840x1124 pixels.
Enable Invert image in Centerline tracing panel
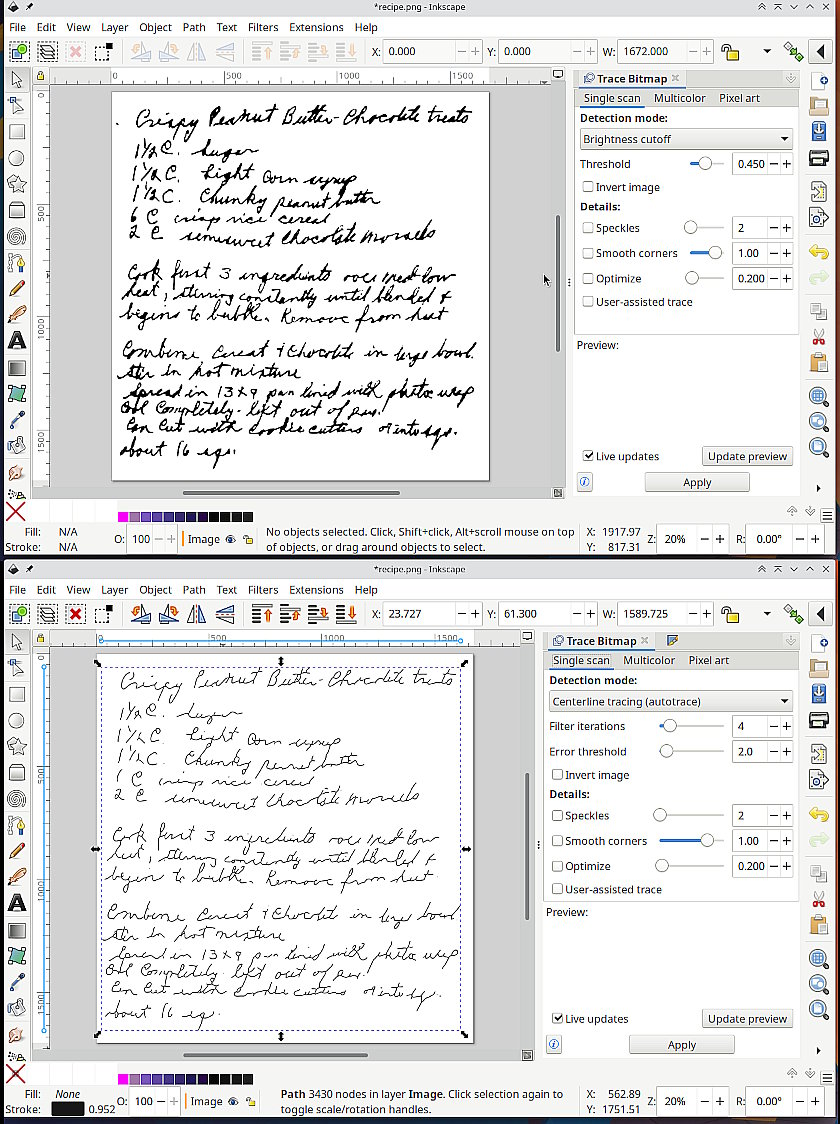(x=557, y=775)
